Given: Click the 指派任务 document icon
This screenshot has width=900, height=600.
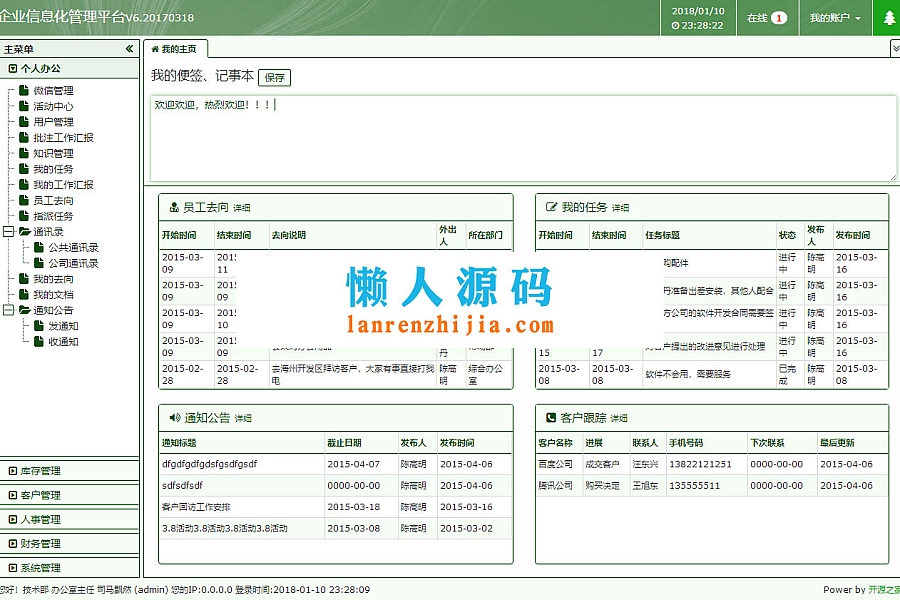Looking at the screenshot, I should click(x=24, y=216).
